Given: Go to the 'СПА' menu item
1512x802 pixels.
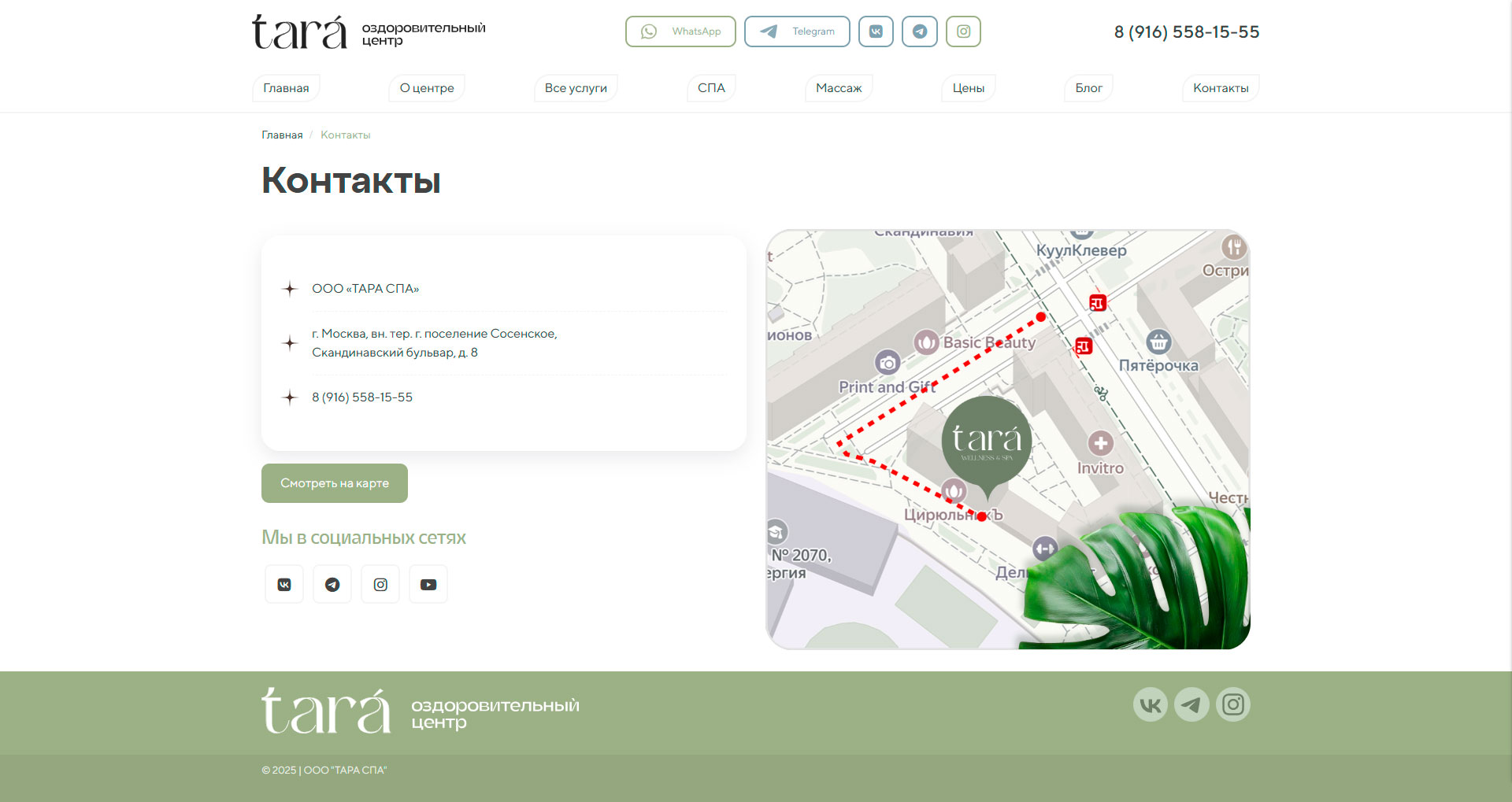Looking at the screenshot, I should pos(711,88).
